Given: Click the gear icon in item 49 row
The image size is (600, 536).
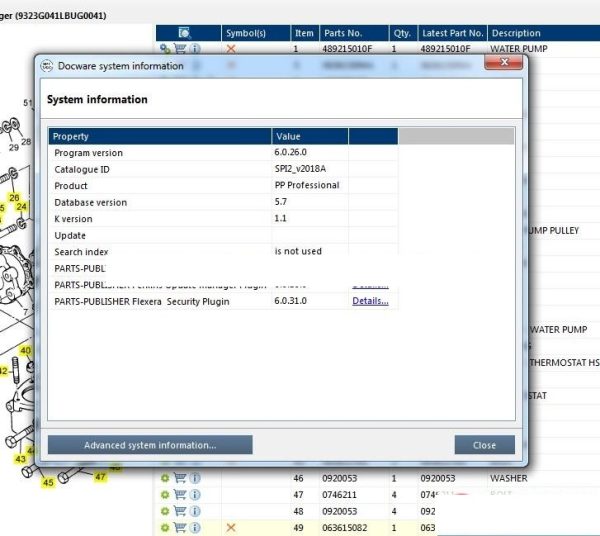Looking at the screenshot, I should pyautogui.click(x=165, y=528).
